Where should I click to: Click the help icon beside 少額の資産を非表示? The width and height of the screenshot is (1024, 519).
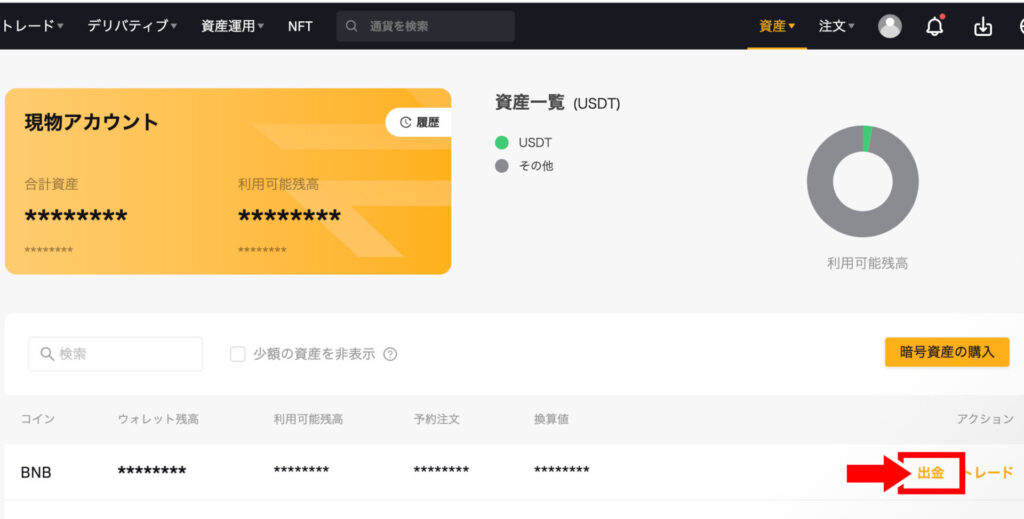tap(390, 354)
